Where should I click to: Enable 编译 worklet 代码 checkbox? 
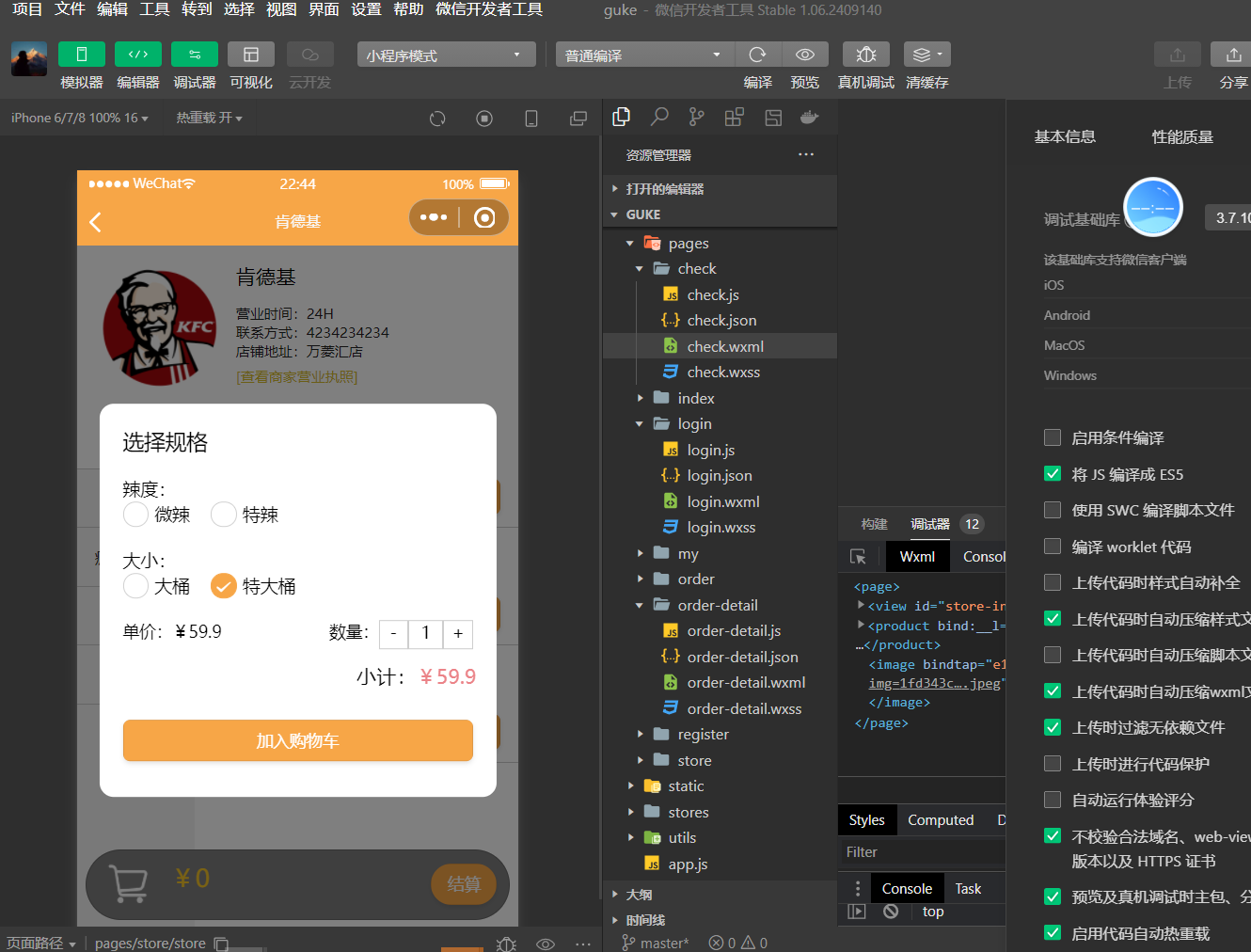coord(1053,546)
